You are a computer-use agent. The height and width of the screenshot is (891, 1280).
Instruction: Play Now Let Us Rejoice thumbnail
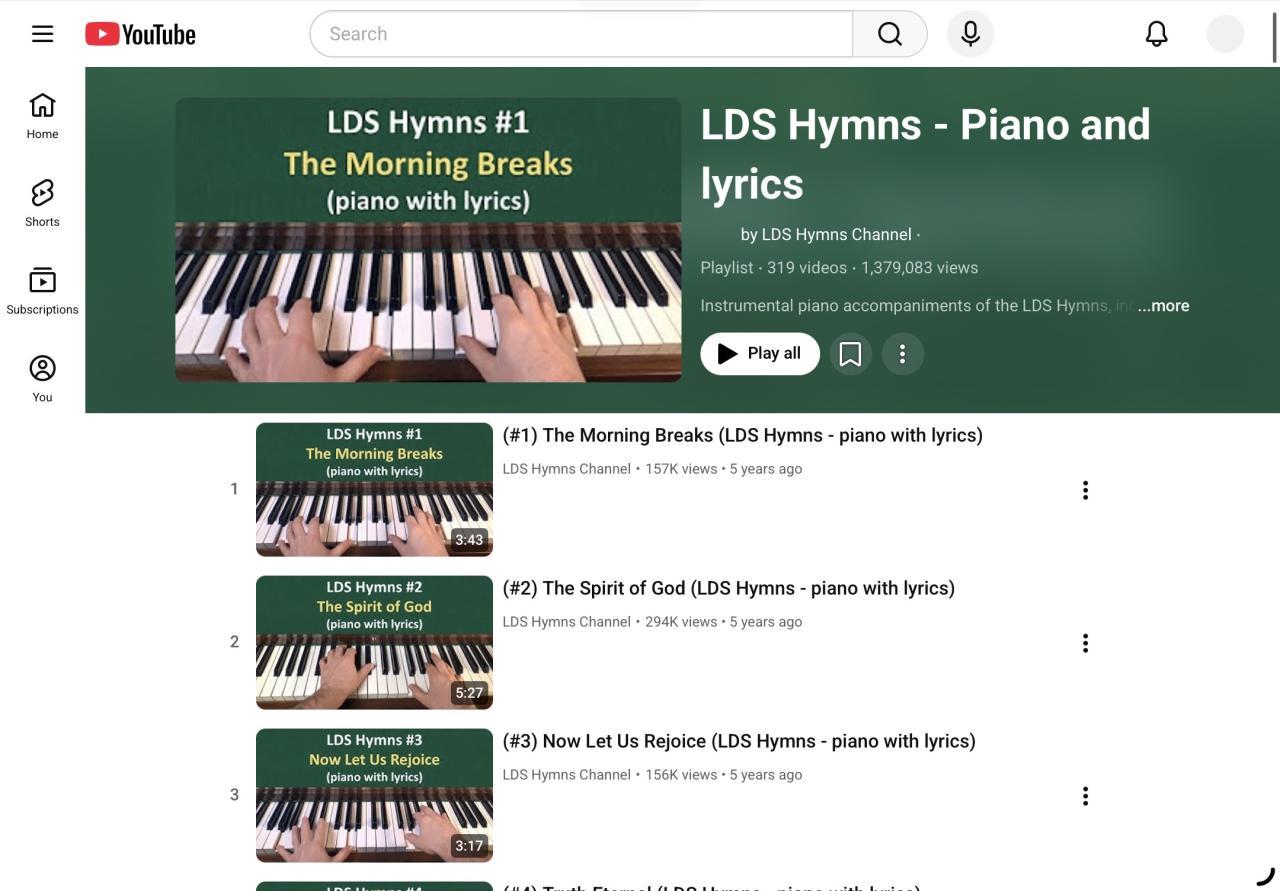374,796
